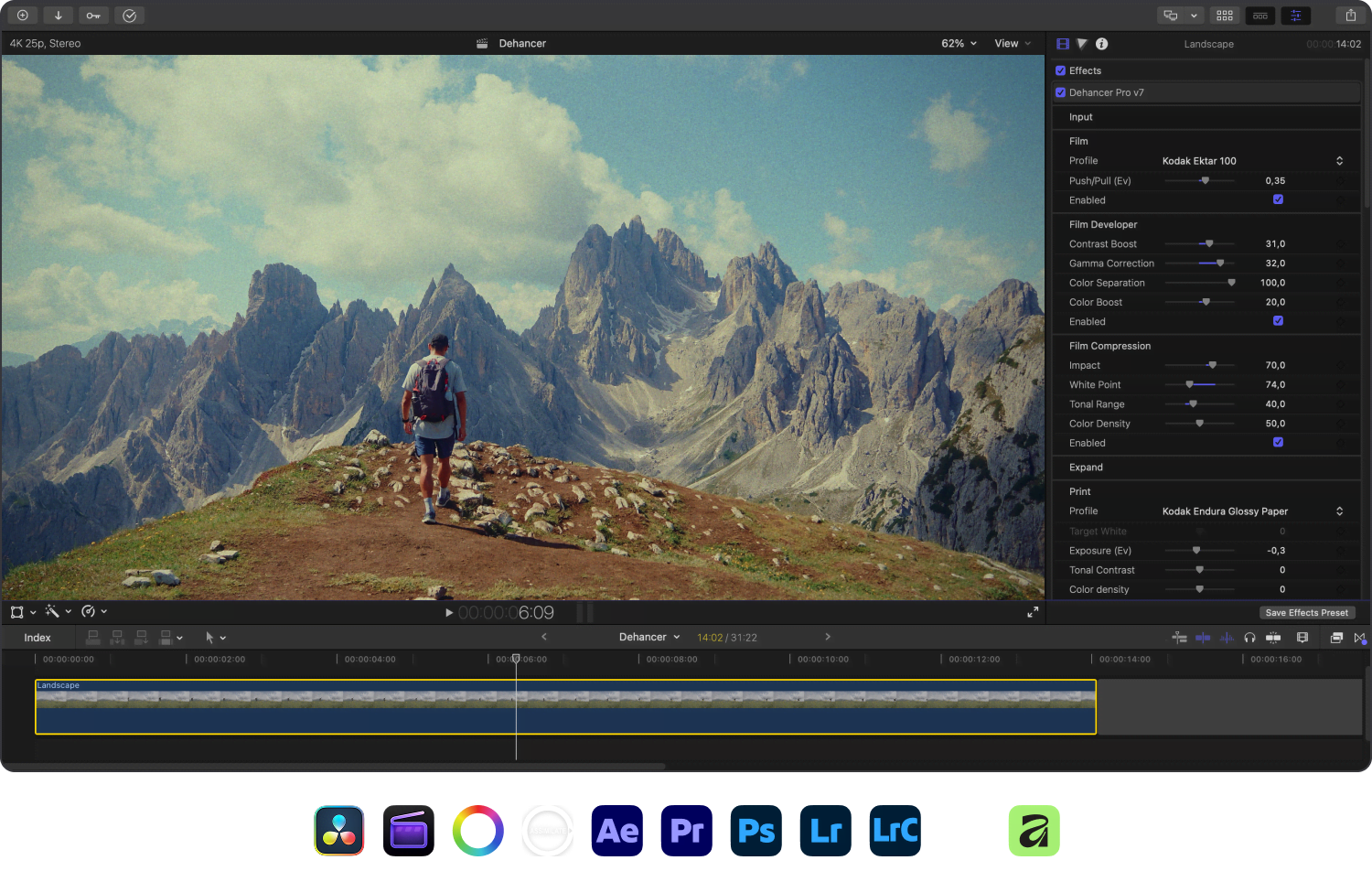This screenshot has height=871, width=1372.
Task: Click the viewer timecode 6:09 display
Action: [x=506, y=613]
